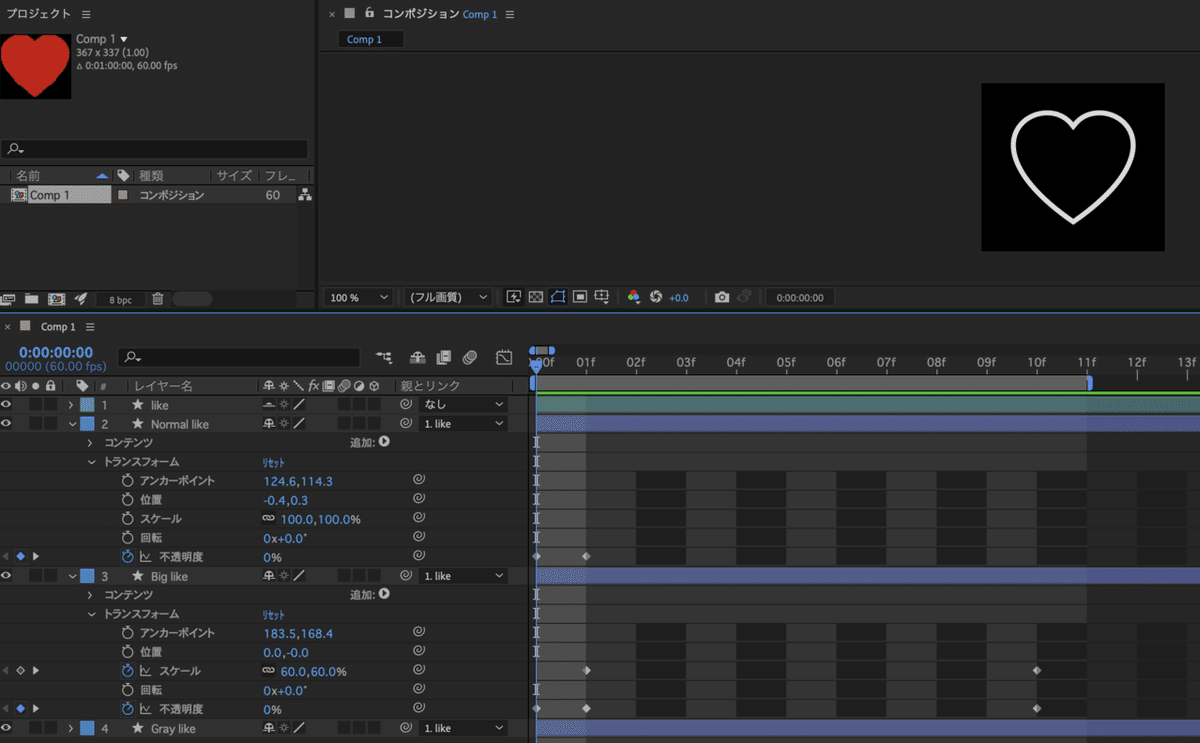The image size is (1200, 743).
Task: Collapse the Big like layer
Action: [72, 576]
